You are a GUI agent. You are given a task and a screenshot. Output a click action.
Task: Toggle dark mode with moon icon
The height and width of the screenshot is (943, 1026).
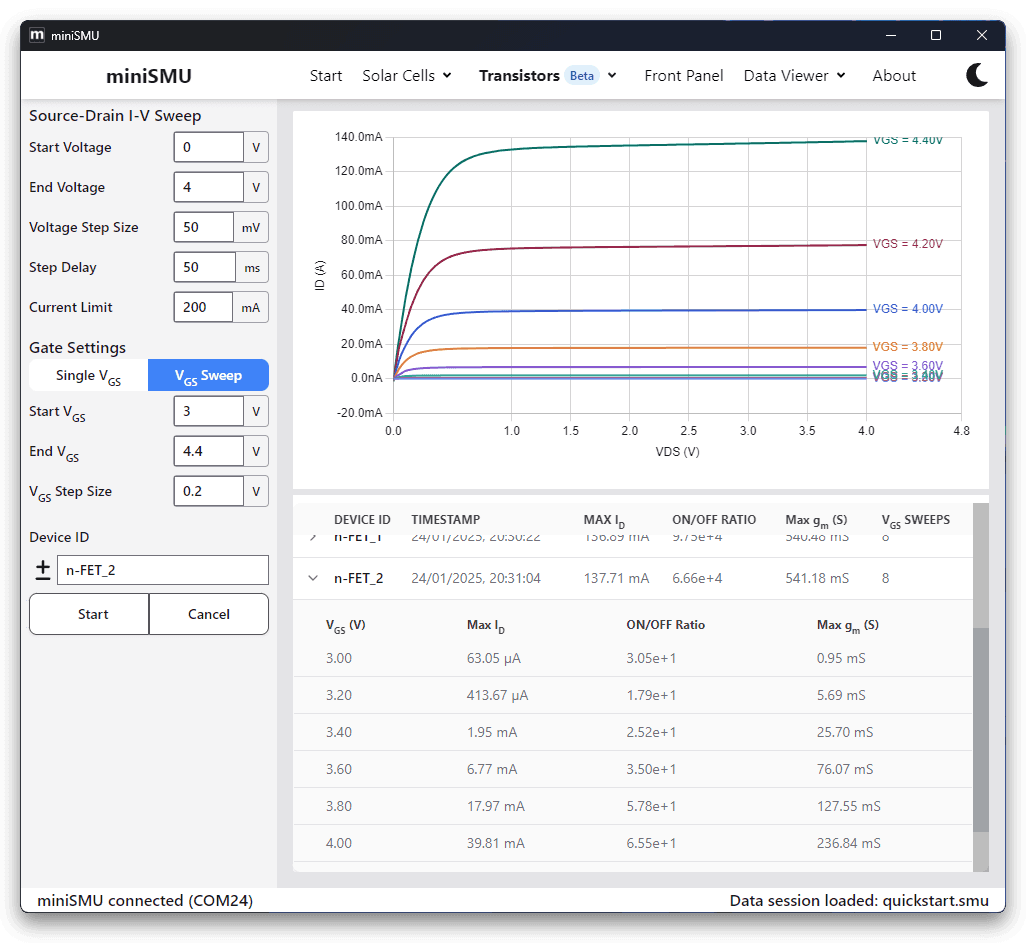(977, 75)
